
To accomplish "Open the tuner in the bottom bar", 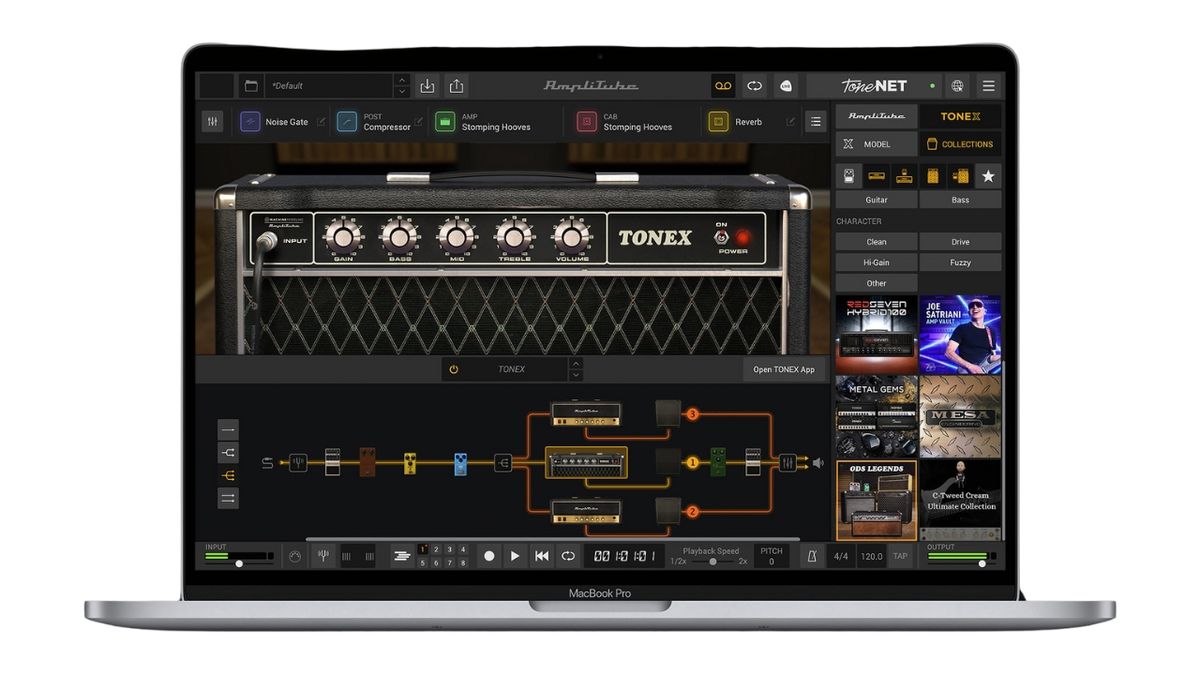I will [324, 555].
